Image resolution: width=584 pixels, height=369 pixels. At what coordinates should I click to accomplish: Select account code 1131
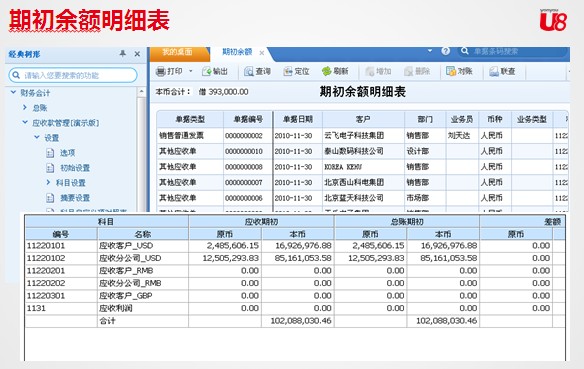36,308
